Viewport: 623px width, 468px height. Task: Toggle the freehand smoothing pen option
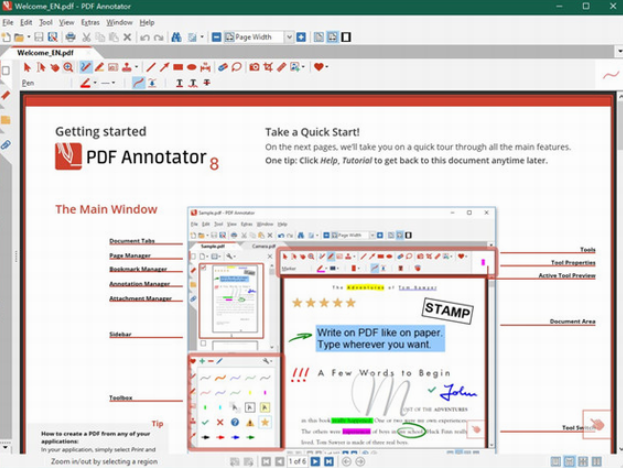(x=139, y=83)
